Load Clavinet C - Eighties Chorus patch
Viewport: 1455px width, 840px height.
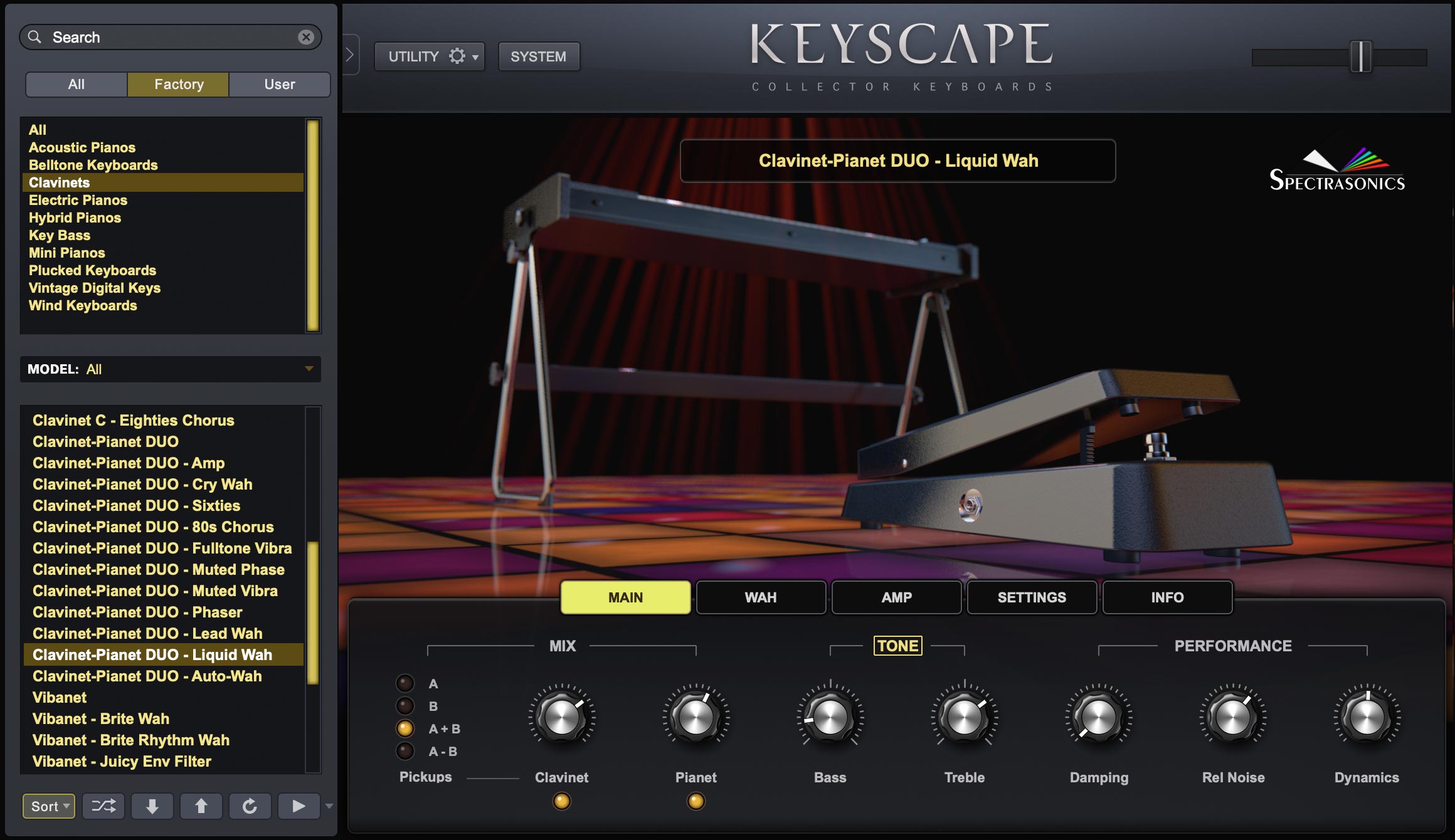[x=163, y=420]
